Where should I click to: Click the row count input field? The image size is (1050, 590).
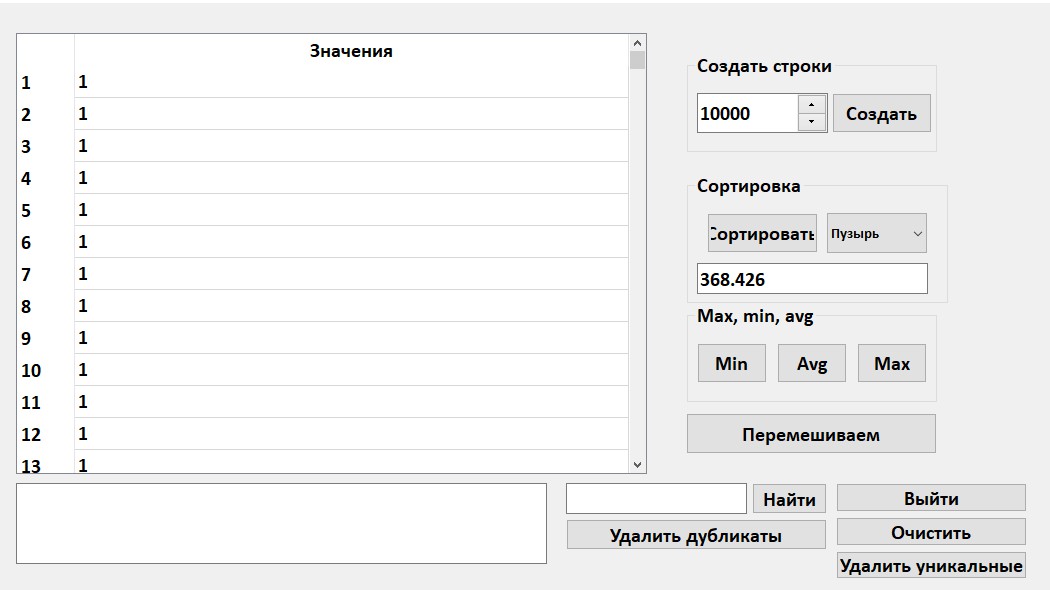(747, 114)
